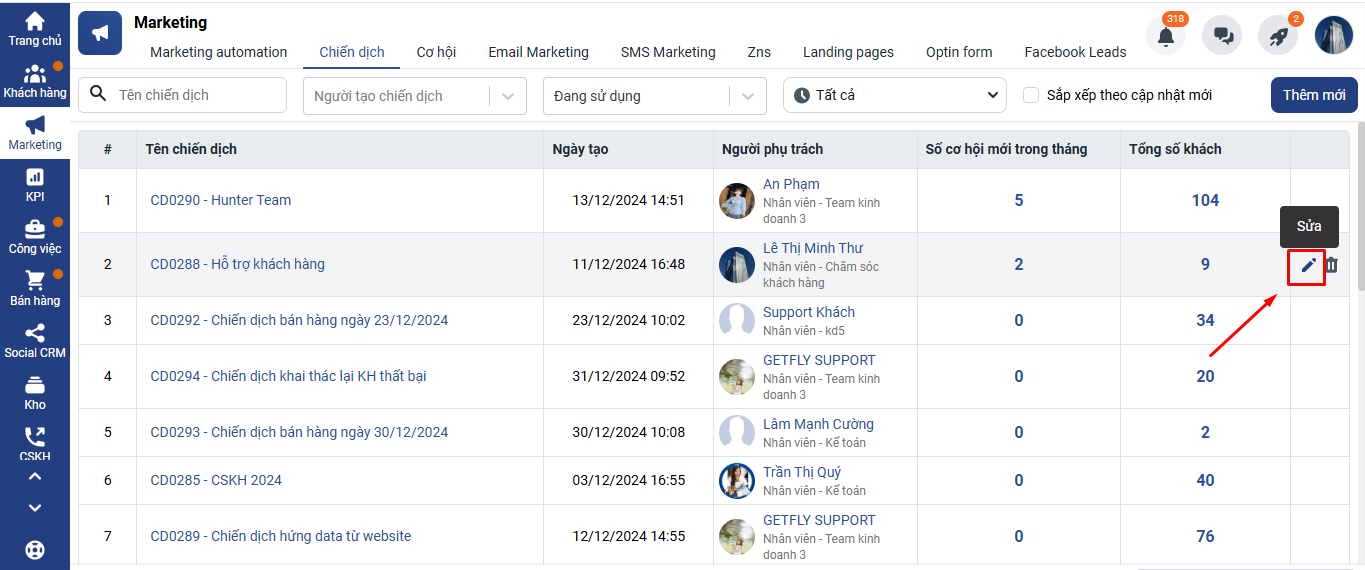
Task: Open the Tất cả time filter dropdown
Action: point(894,95)
